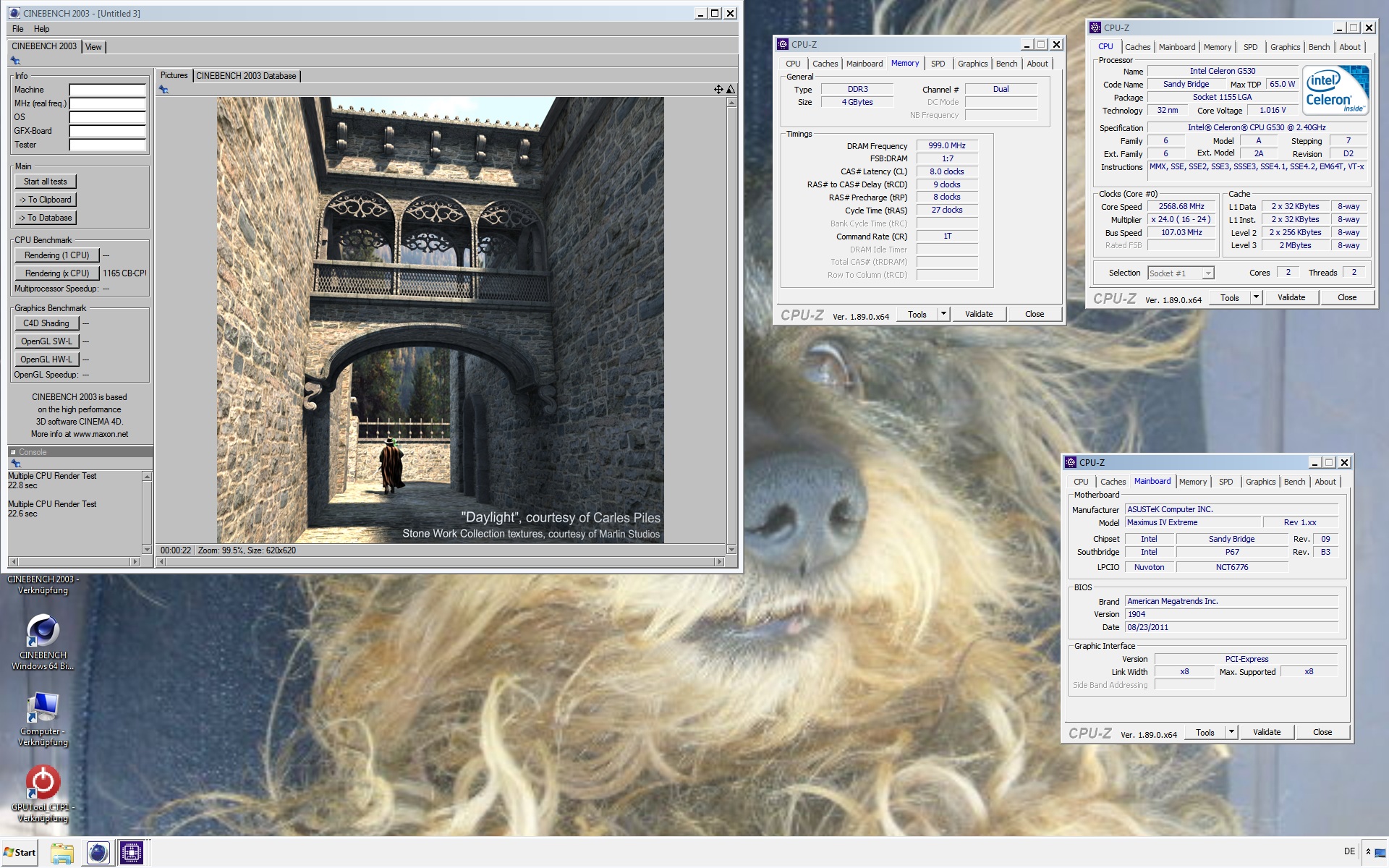Click the console horizontal scrollbar right arrow
Screen dimensions: 1389x868
[x=135, y=561]
